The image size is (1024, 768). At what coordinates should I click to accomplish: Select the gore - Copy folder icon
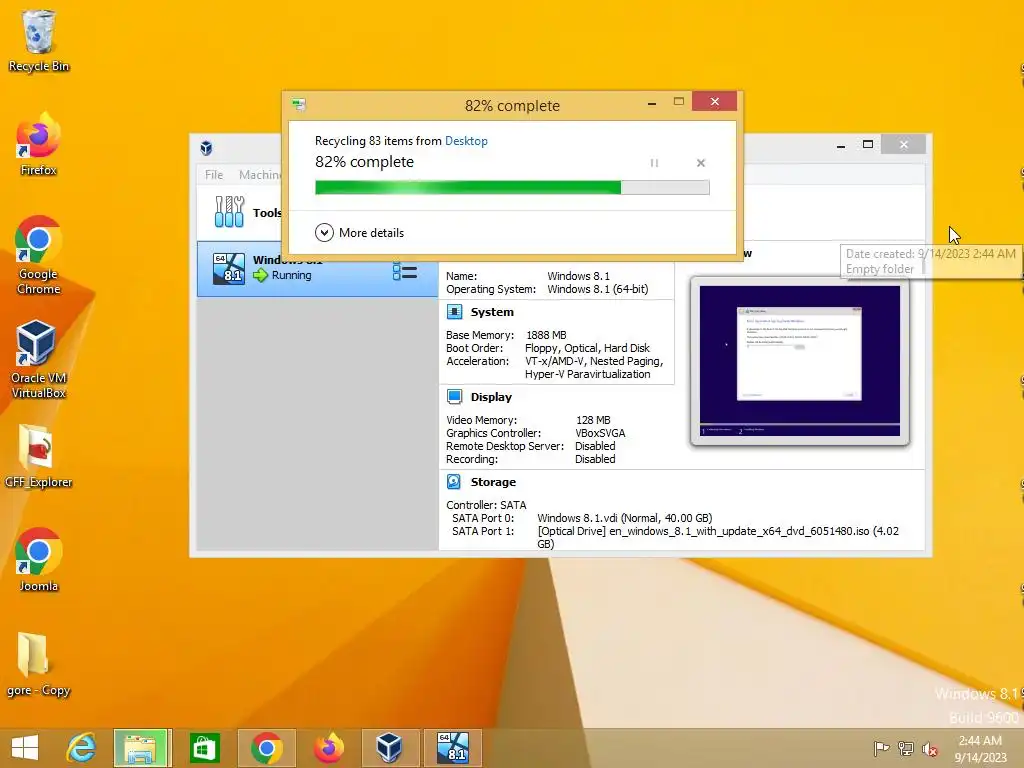pyautogui.click(x=39, y=664)
